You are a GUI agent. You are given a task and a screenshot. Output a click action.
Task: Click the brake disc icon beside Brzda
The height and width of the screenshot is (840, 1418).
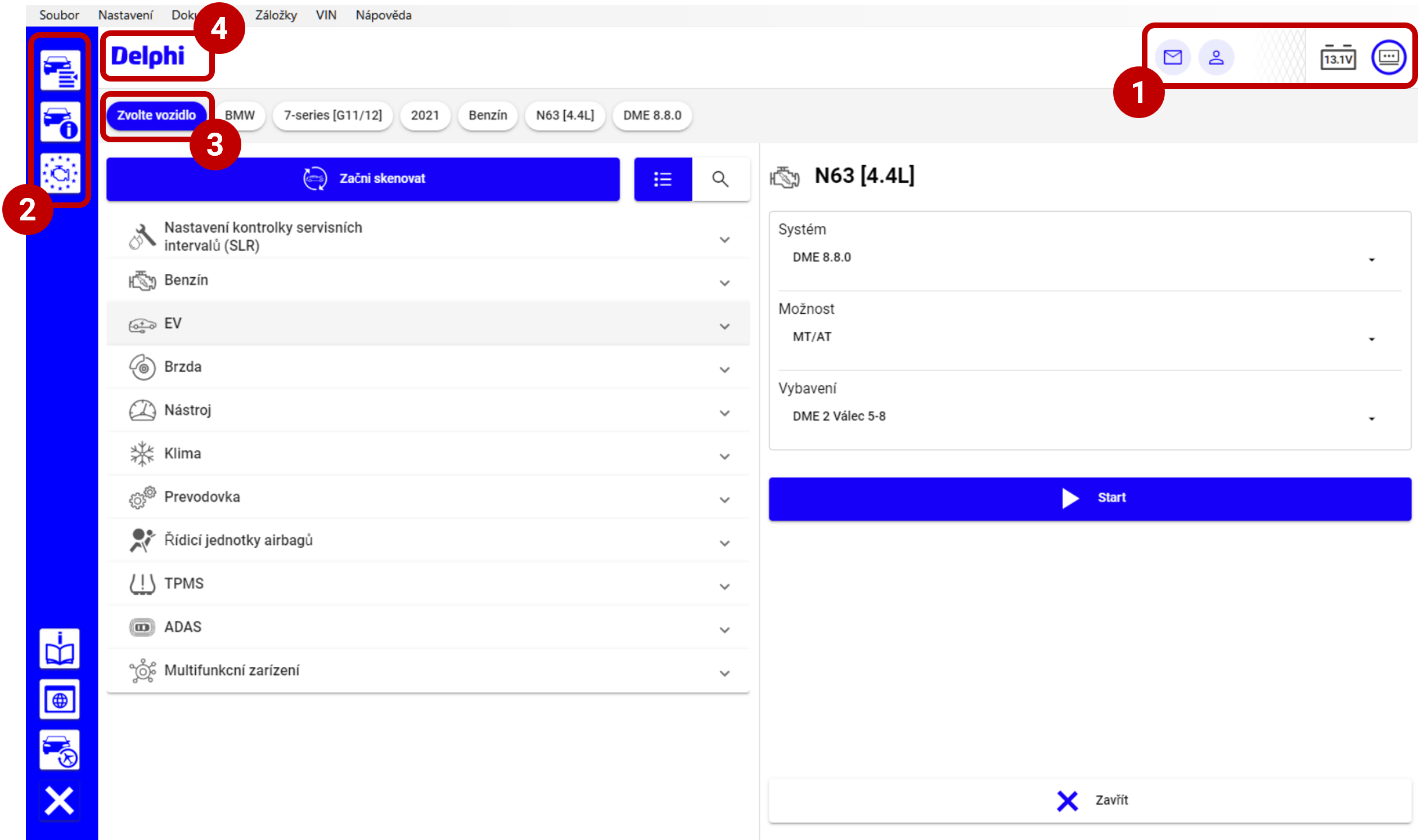142,367
